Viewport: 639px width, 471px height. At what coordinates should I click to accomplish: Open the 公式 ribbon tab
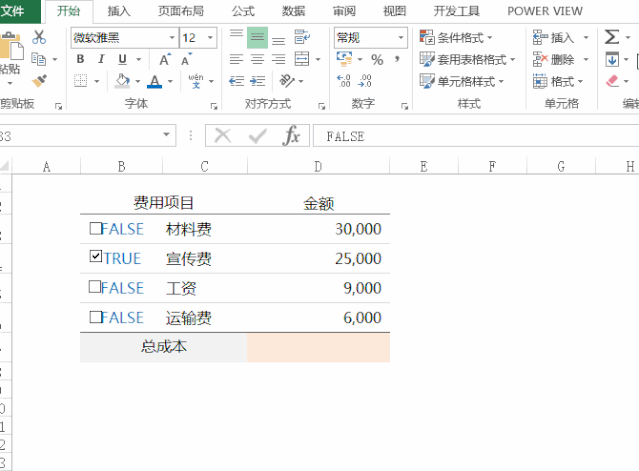[x=242, y=11]
